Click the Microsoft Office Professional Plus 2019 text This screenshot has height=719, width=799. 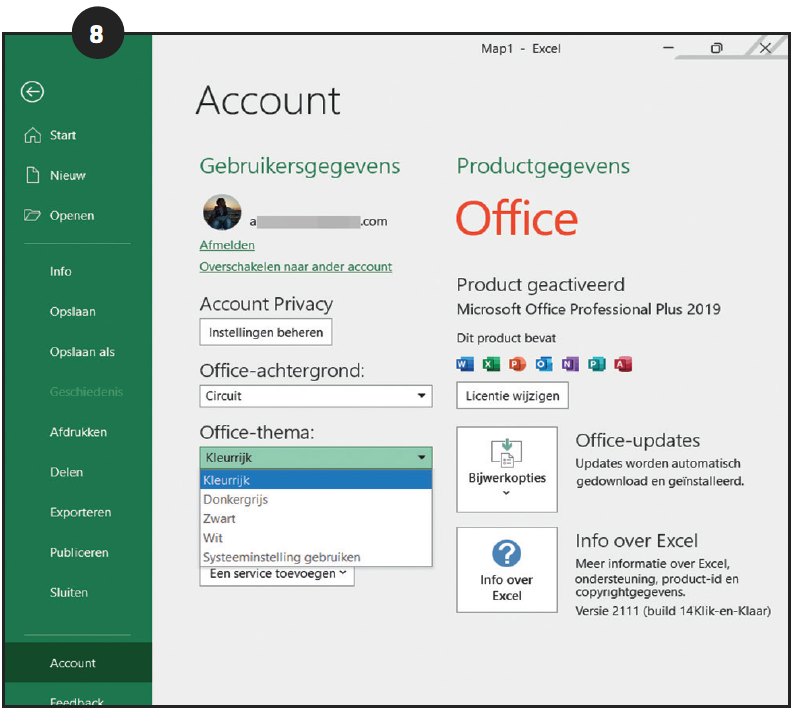click(x=589, y=309)
